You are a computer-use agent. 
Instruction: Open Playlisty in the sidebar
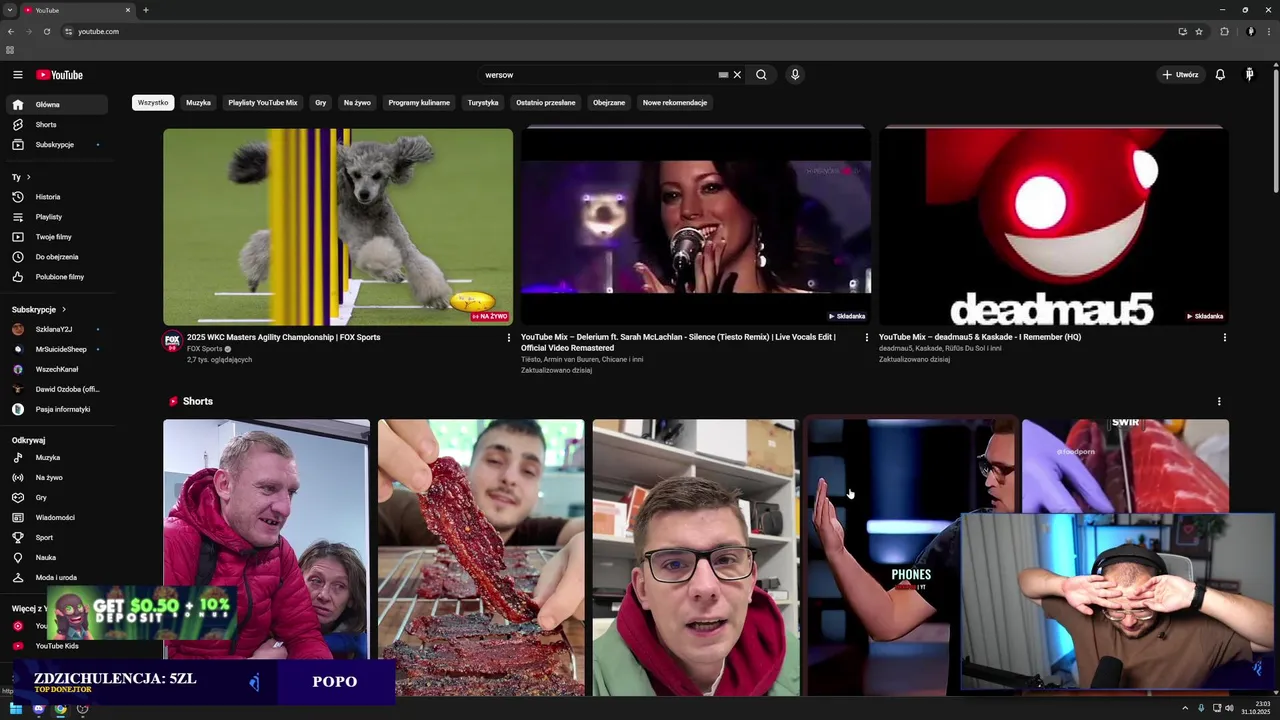pyautogui.click(x=58, y=216)
